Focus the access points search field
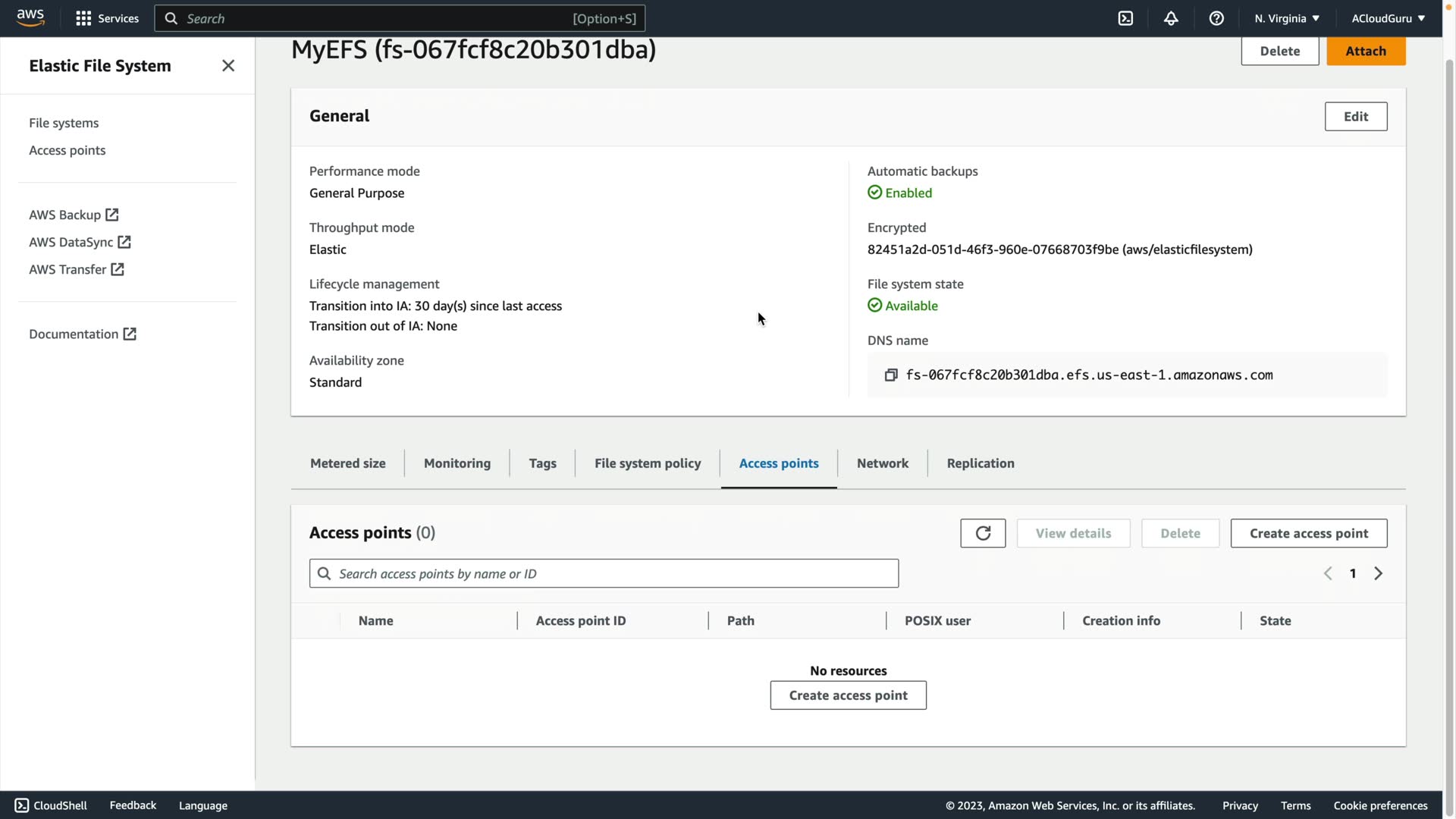 pos(604,574)
